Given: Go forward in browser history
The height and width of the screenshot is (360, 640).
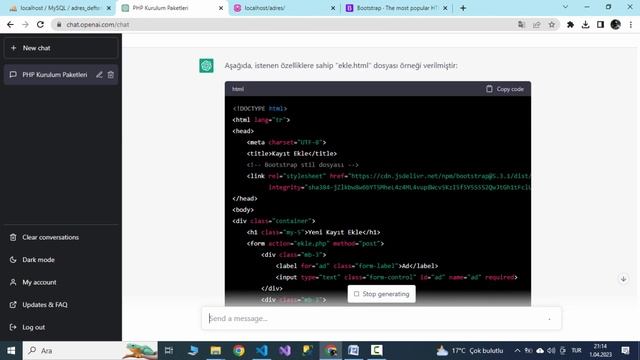Looking at the screenshot, I should coord(25,24).
